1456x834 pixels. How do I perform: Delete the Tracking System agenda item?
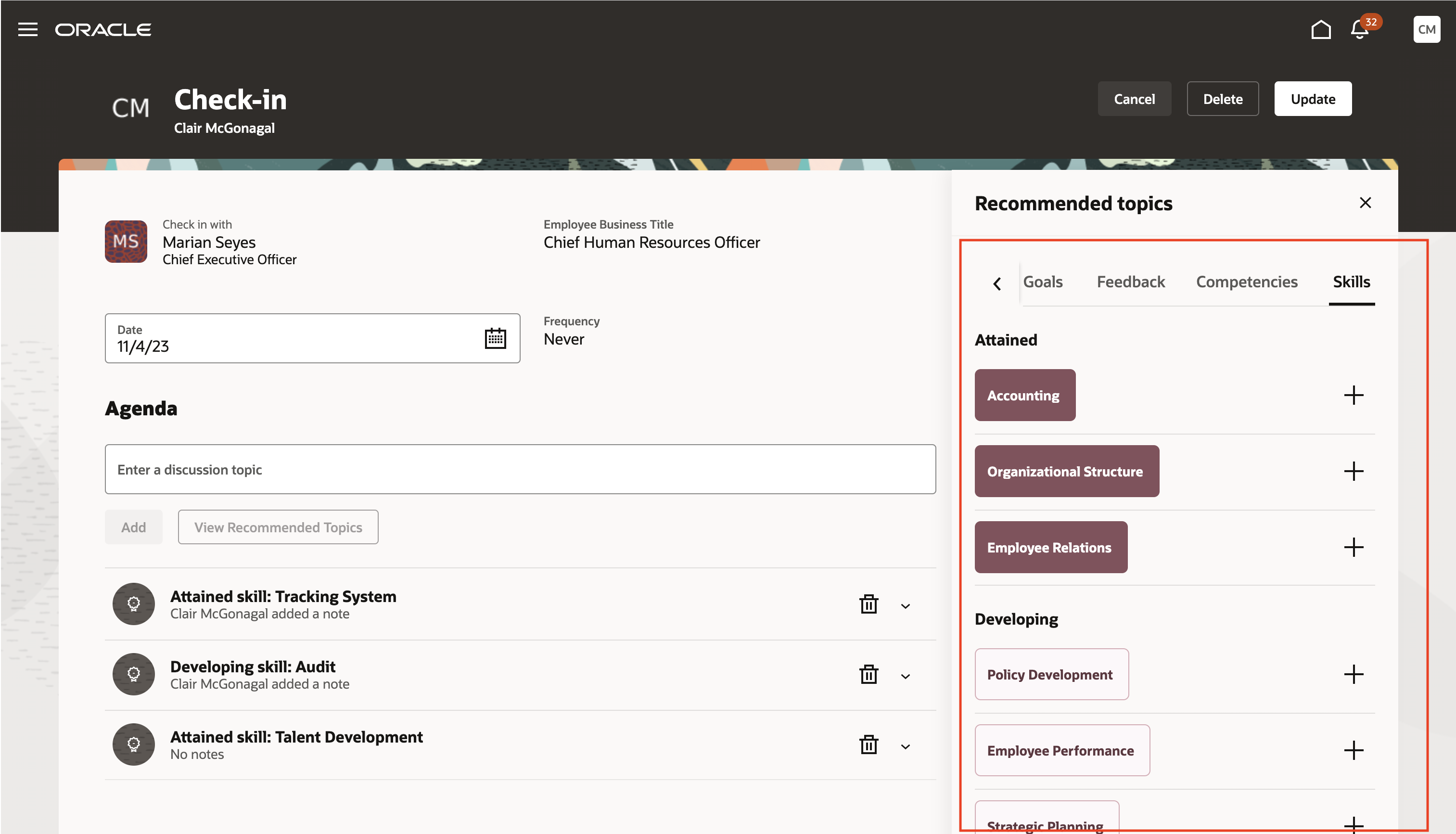point(868,604)
